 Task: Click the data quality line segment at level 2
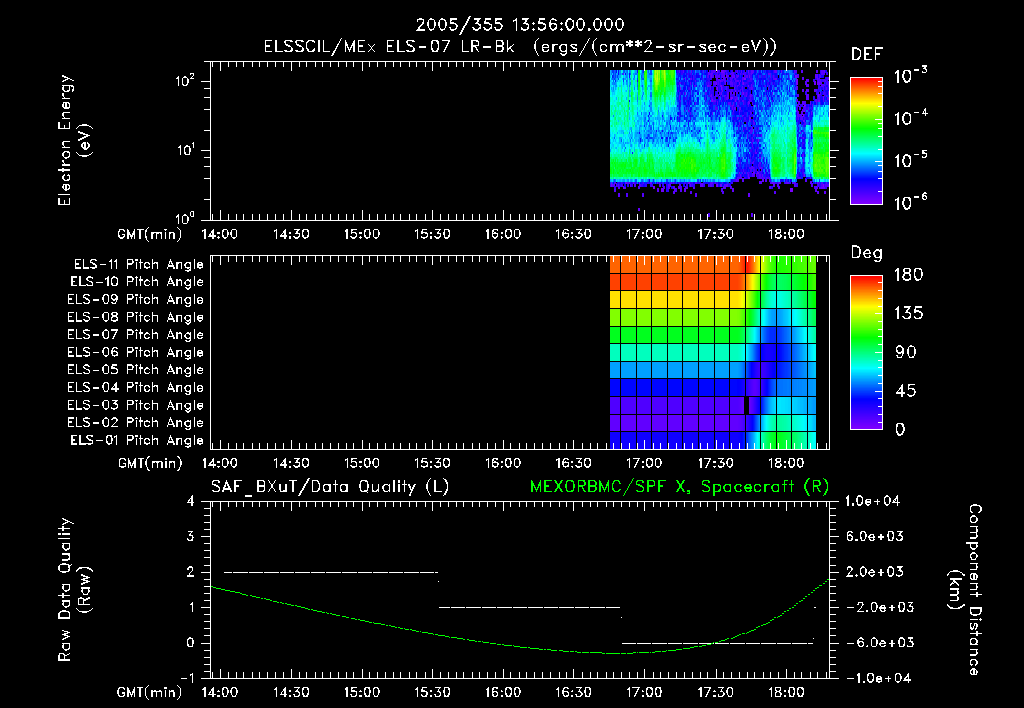coord(331,572)
